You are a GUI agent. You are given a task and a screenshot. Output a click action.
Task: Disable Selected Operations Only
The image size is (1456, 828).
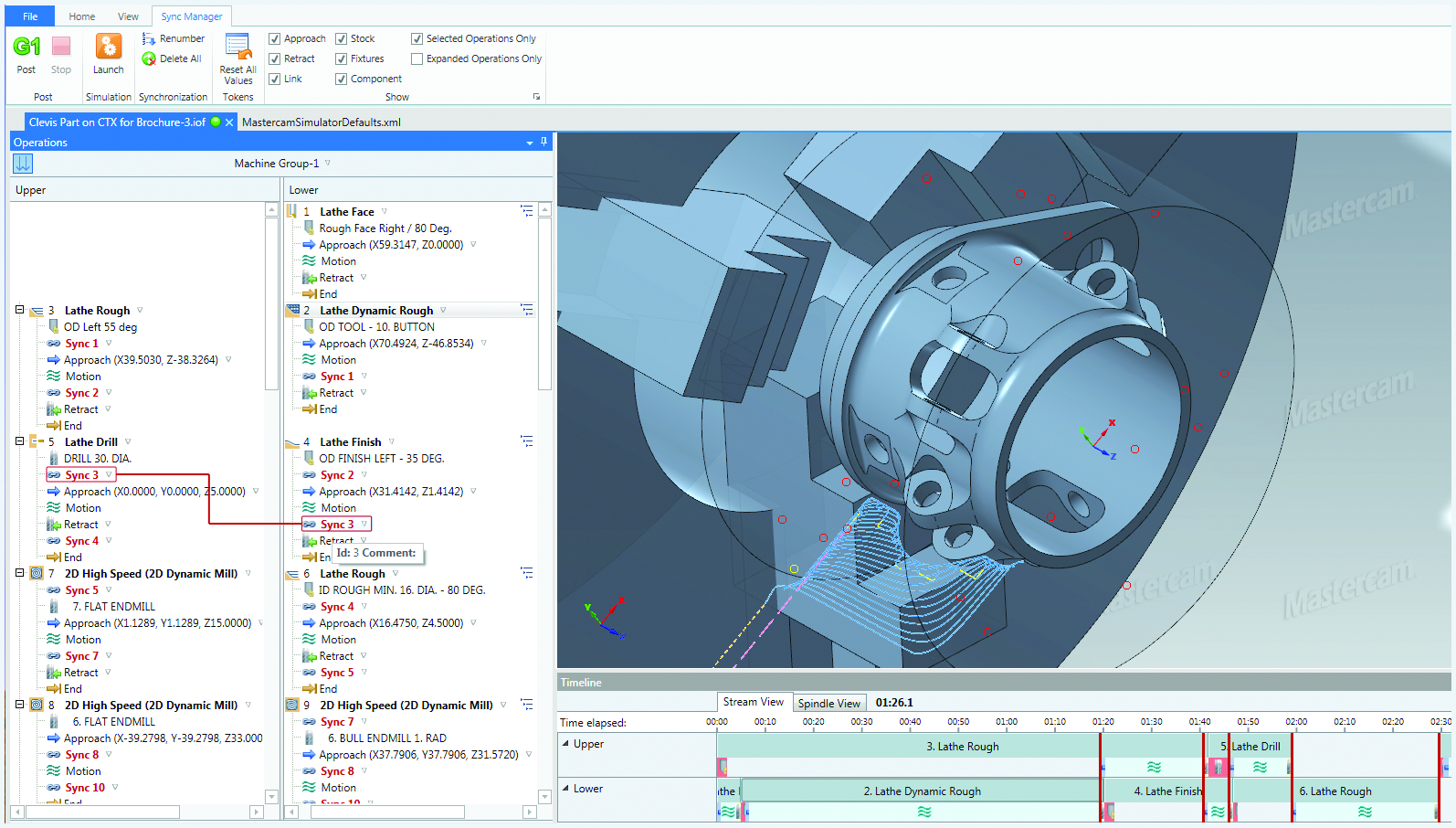click(x=417, y=38)
